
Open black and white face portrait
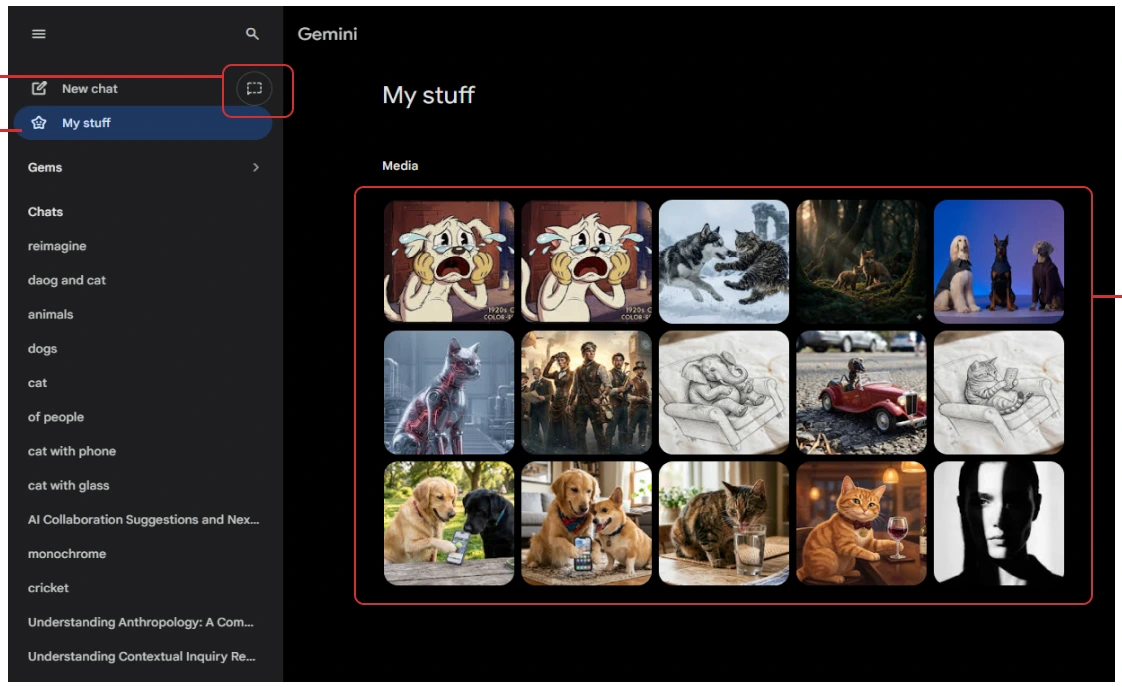click(998, 523)
